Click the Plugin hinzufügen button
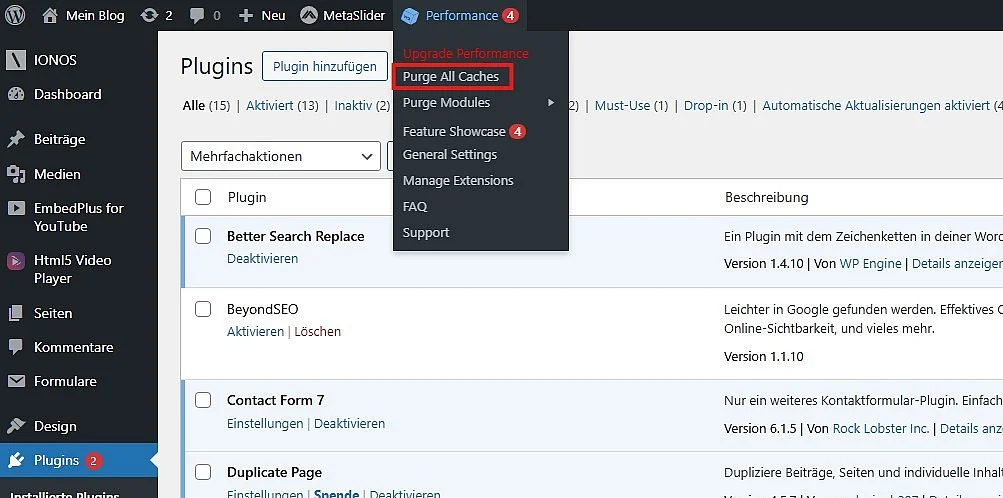 point(325,66)
